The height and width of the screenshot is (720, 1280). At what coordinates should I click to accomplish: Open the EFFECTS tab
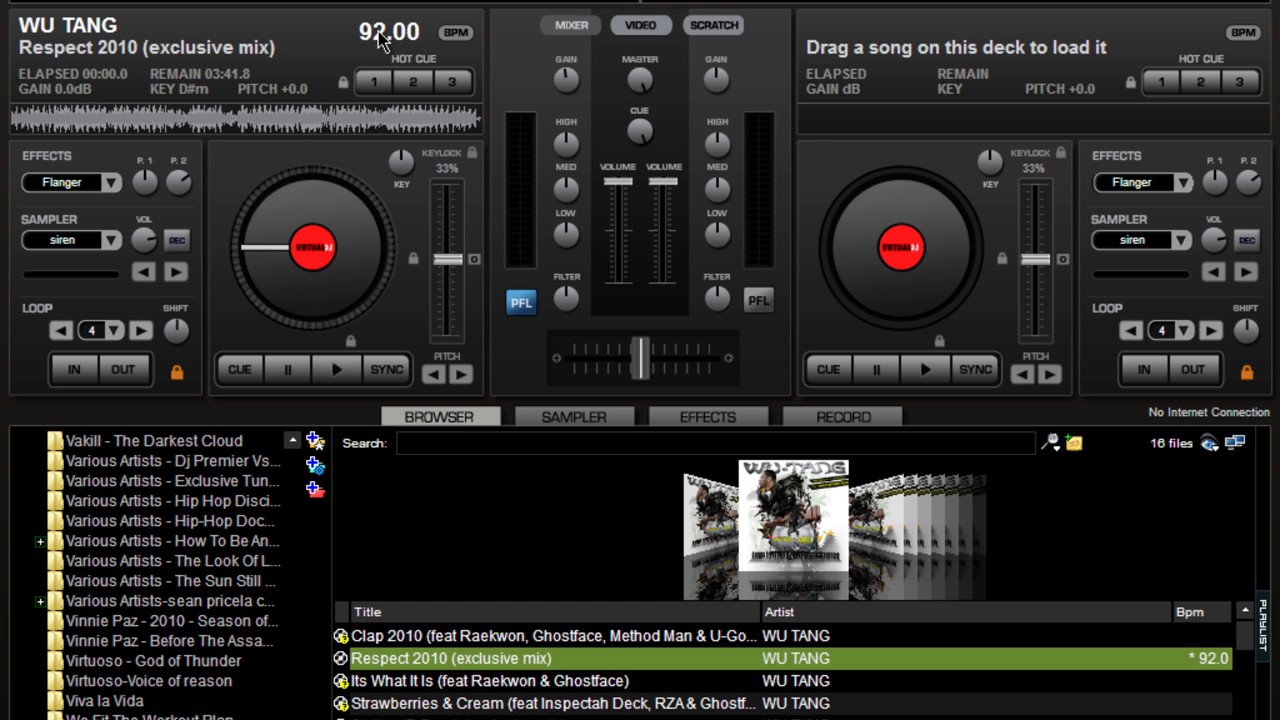tap(708, 417)
